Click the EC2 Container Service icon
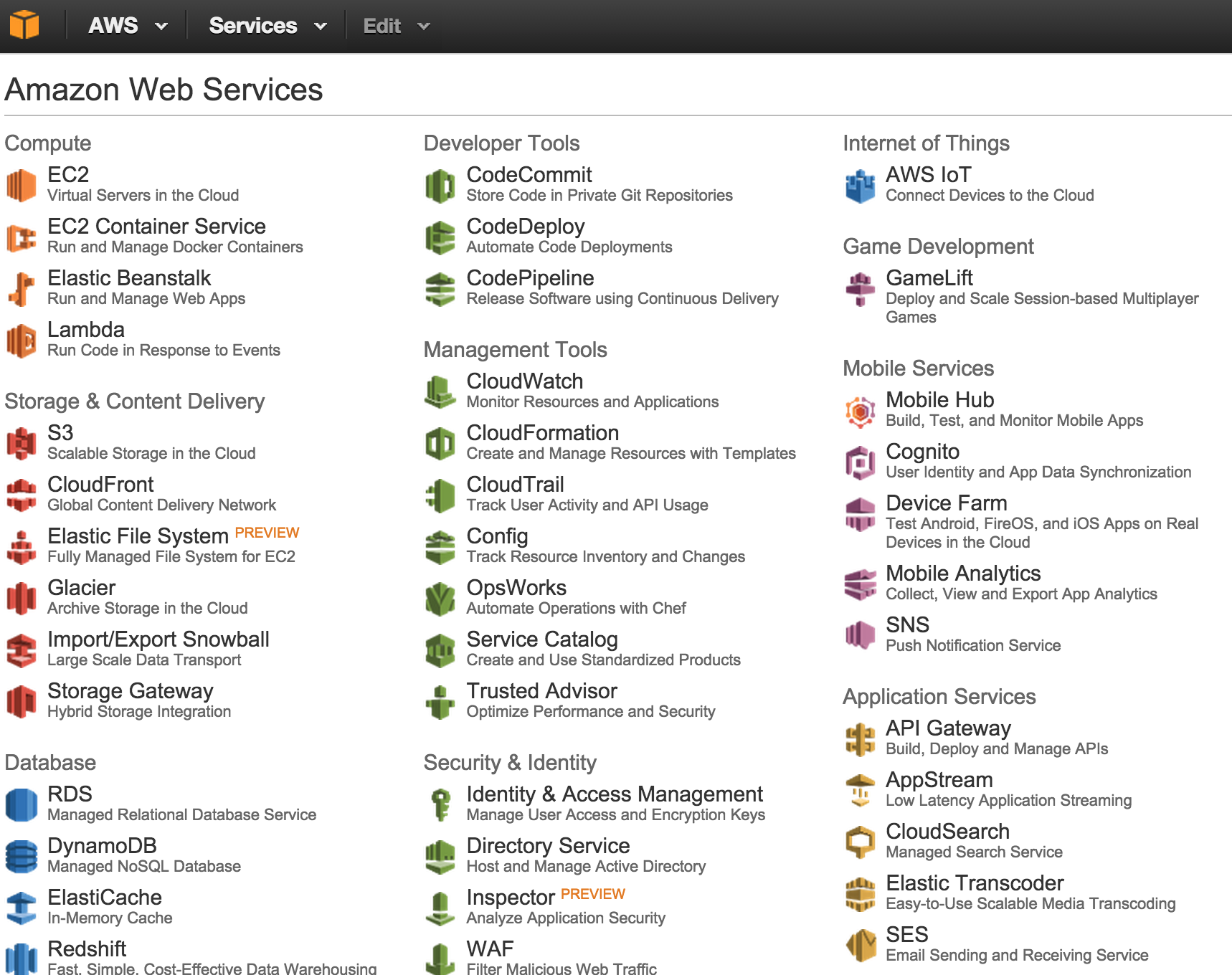This screenshot has width=1232, height=975. [x=22, y=237]
